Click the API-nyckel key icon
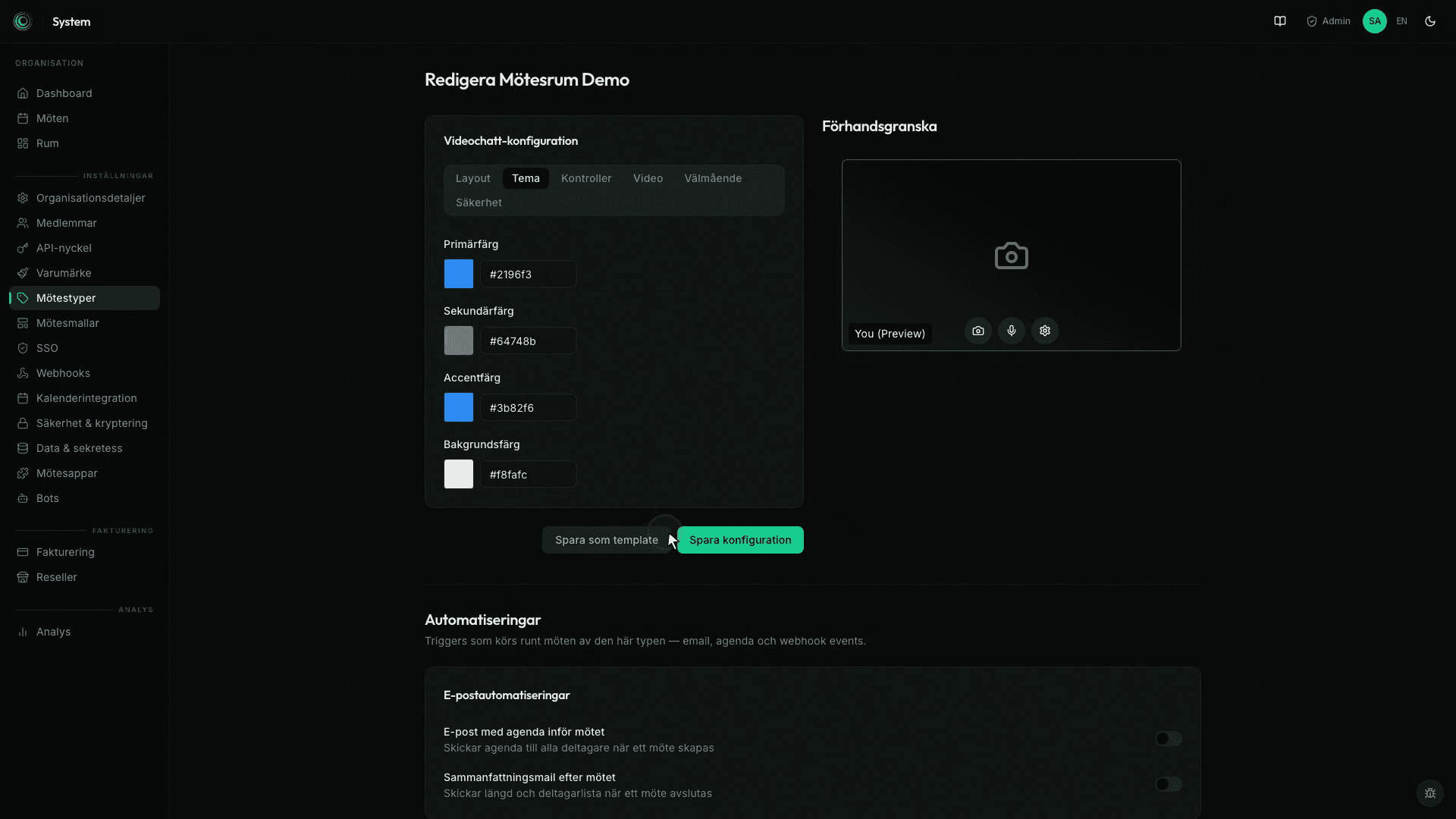The height and width of the screenshot is (819, 1456). coord(23,248)
